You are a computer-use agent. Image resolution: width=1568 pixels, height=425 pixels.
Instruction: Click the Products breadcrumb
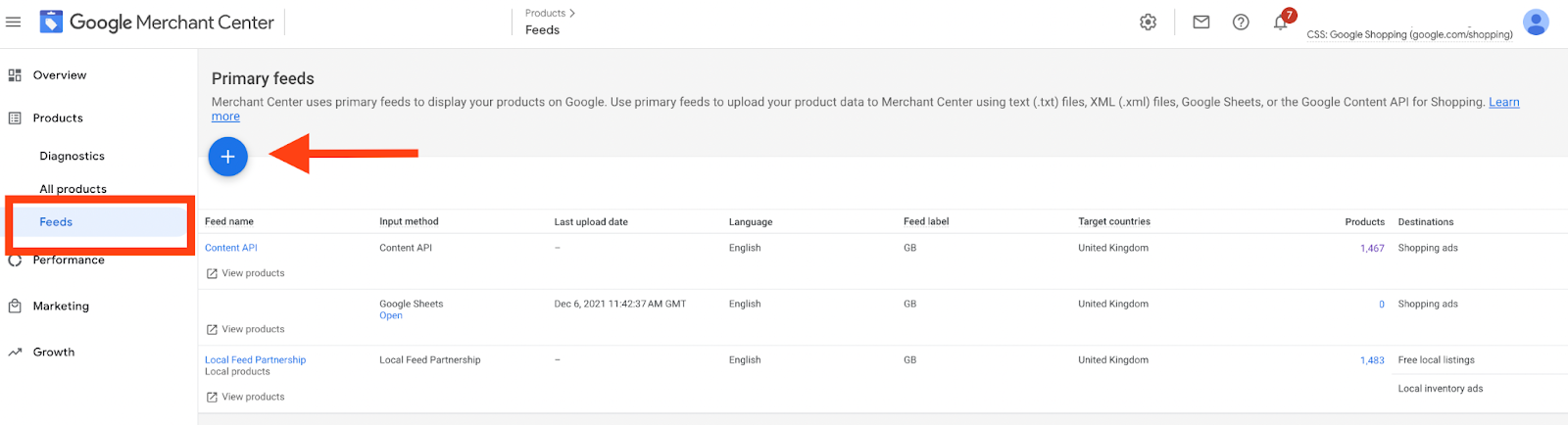pos(545,13)
